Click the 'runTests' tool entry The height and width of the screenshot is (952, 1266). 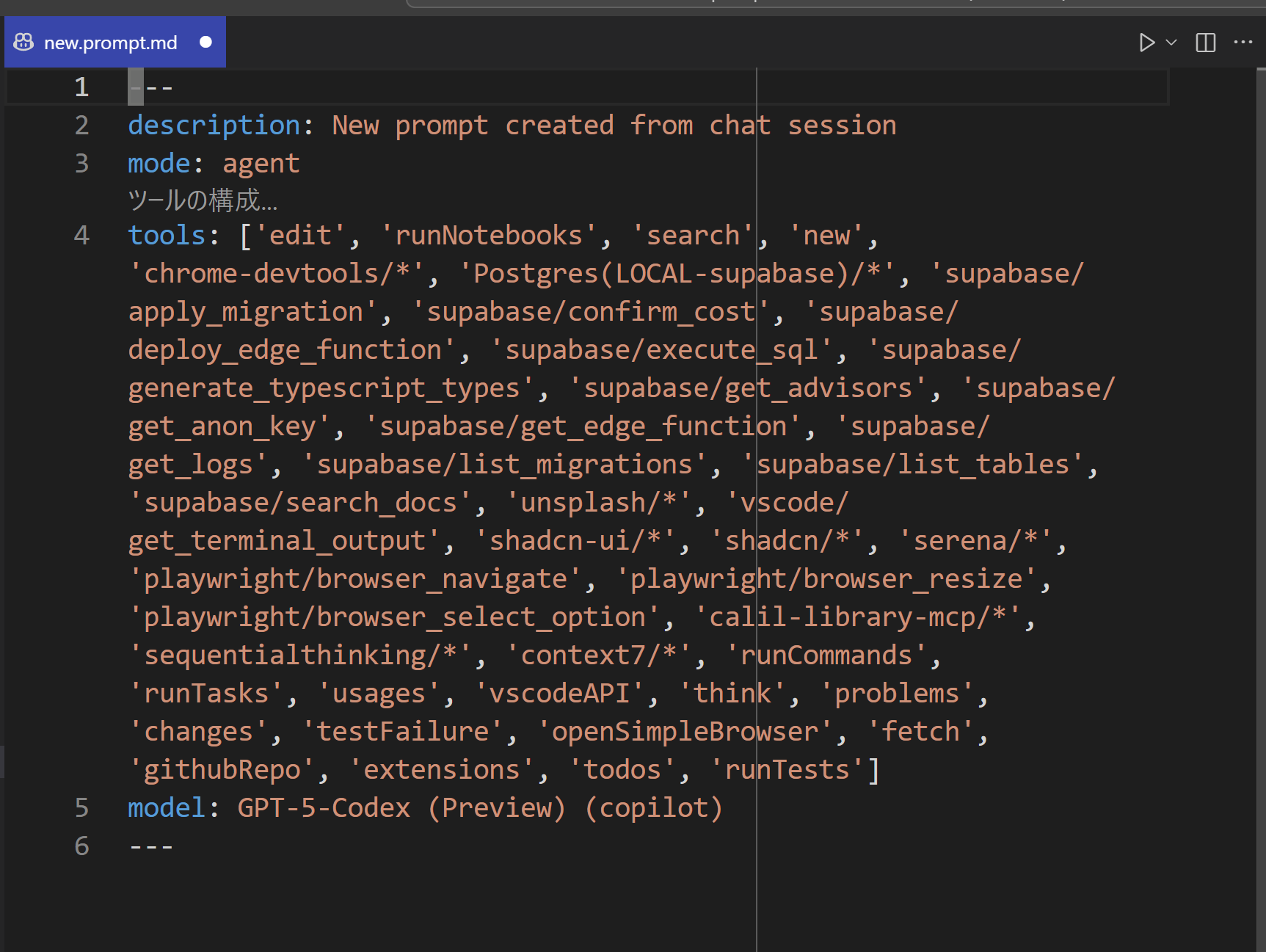click(787, 770)
